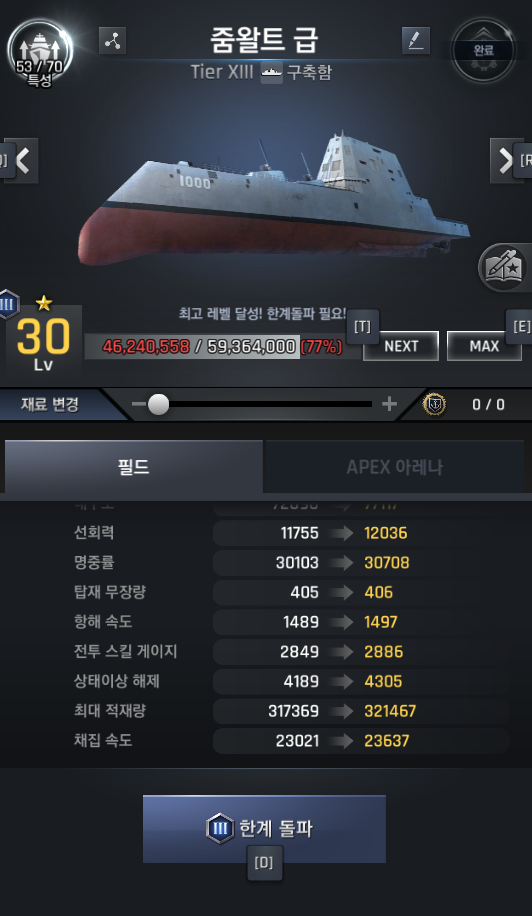The height and width of the screenshot is (916, 532).
Task: Click the gold anchor coin icon
Action: 434,404
